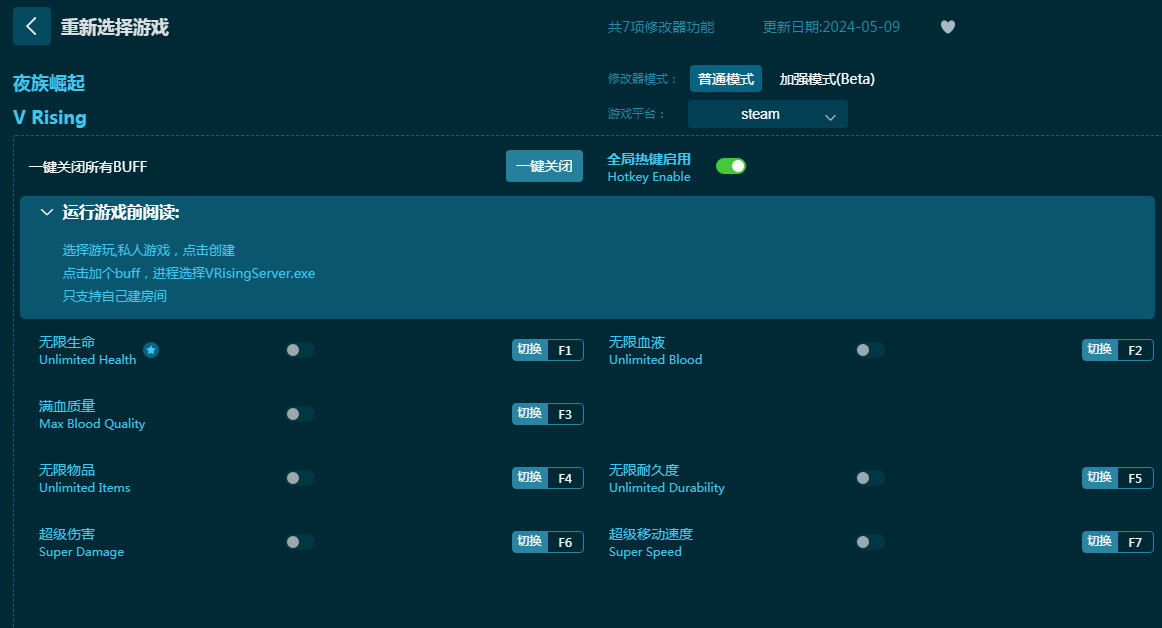The image size is (1162, 628).
Task: Click the 更新日期:2024-05-09 text
Action: 831,27
